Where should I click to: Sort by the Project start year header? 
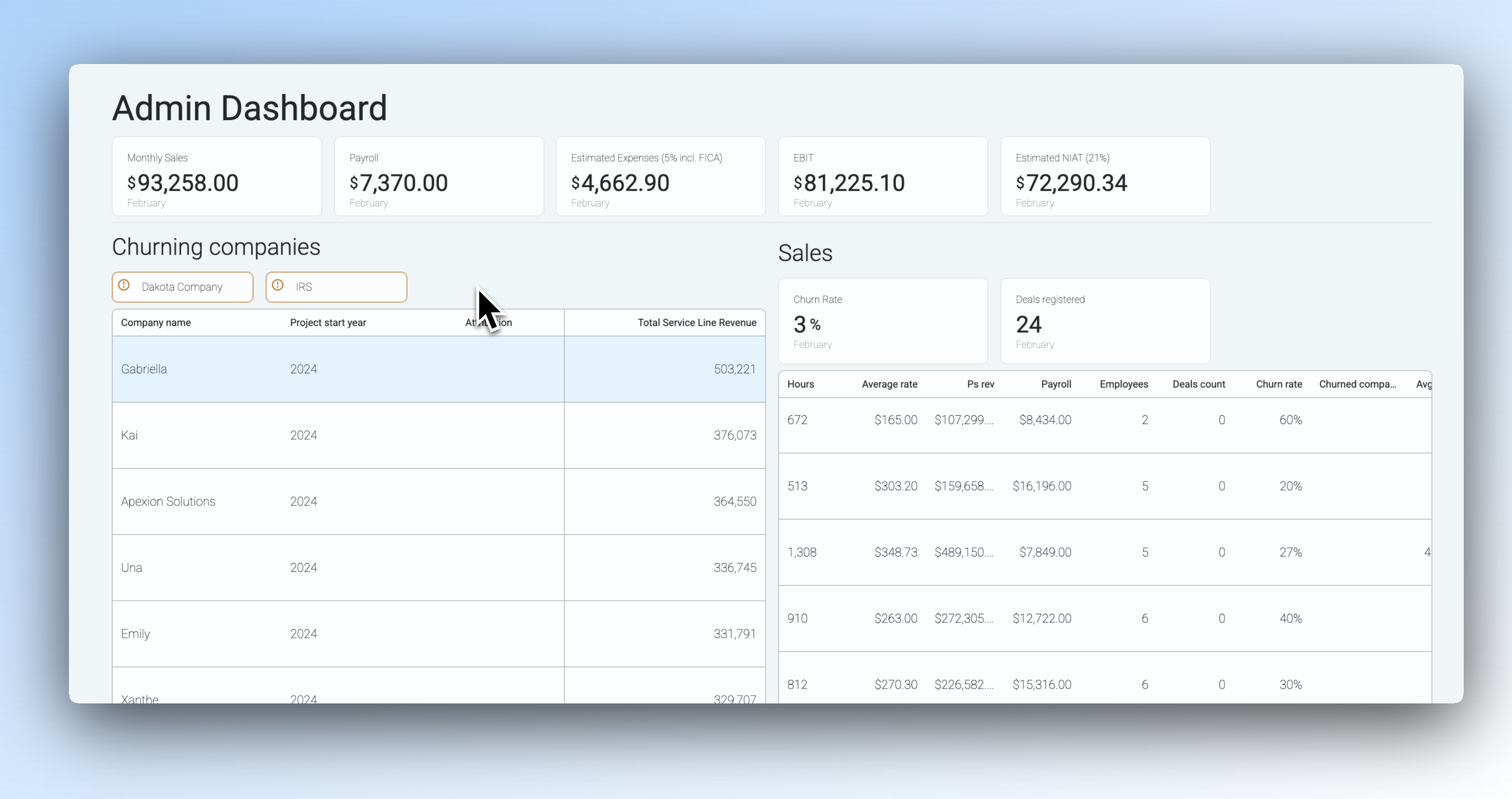pyautogui.click(x=328, y=323)
